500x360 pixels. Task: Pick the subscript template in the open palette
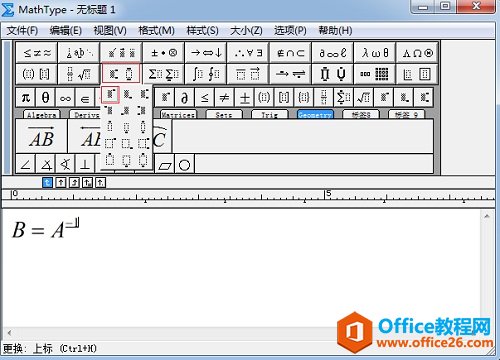coord(127,95)
